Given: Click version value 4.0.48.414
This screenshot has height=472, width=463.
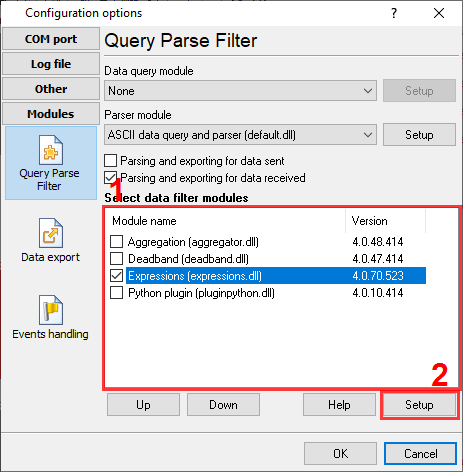Looking at the screenshot, I should (378, 242).
